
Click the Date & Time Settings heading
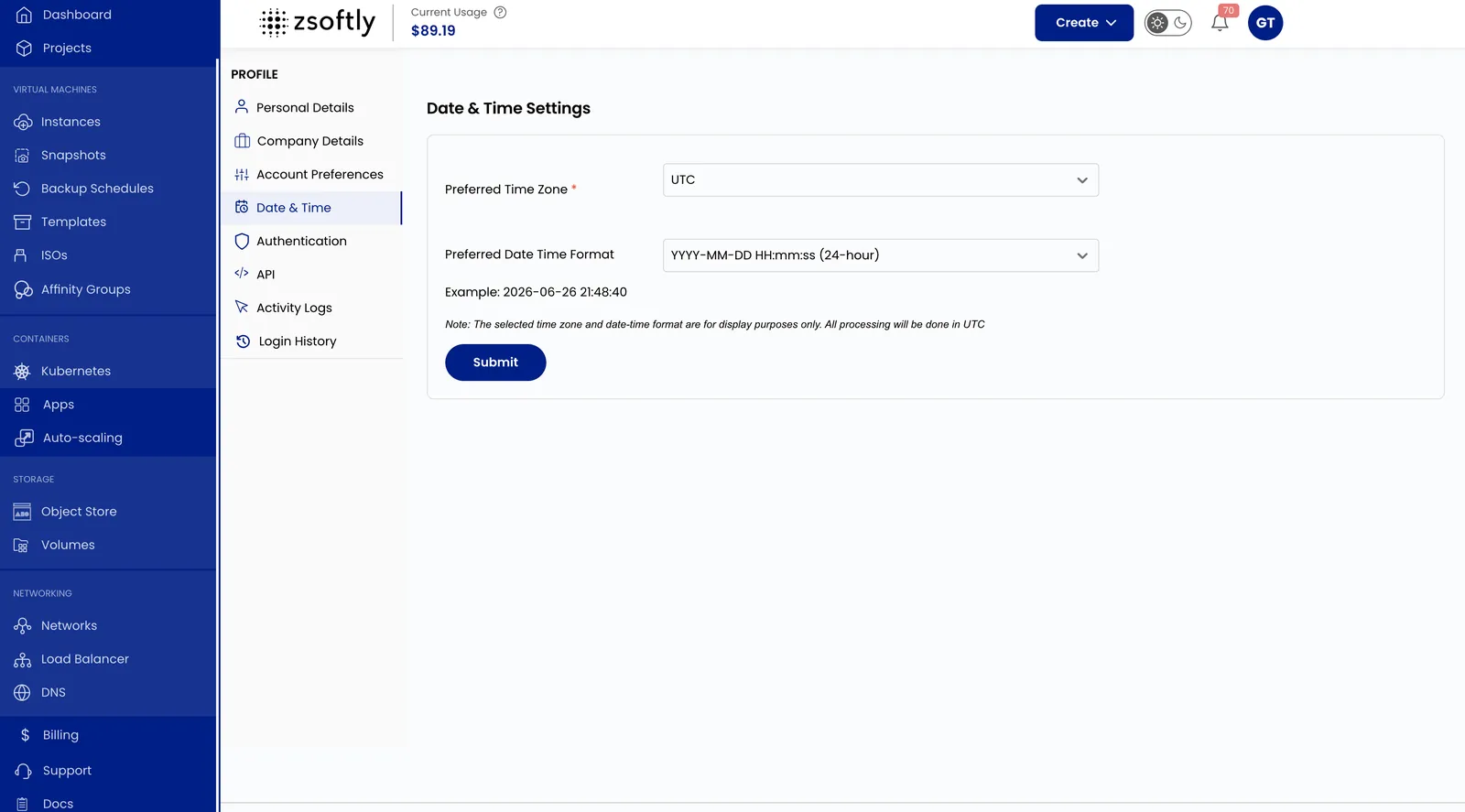(508, 108)
